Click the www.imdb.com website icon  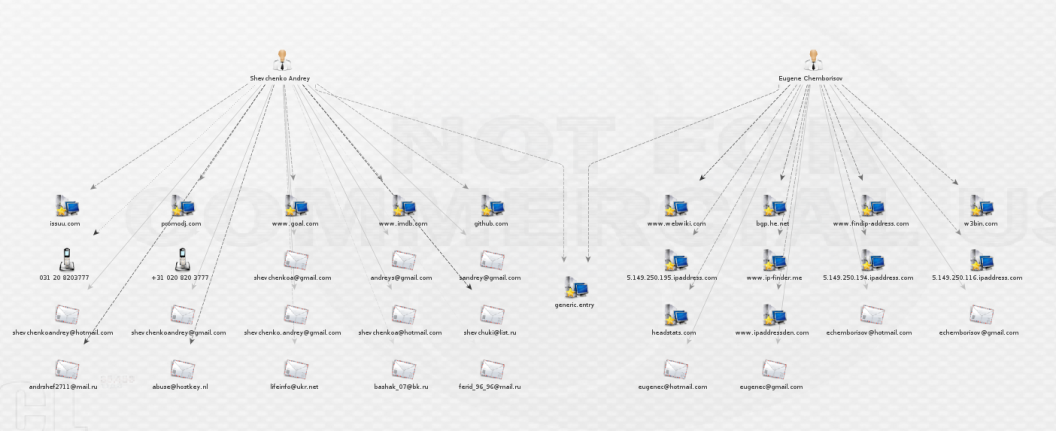point(404,206)
